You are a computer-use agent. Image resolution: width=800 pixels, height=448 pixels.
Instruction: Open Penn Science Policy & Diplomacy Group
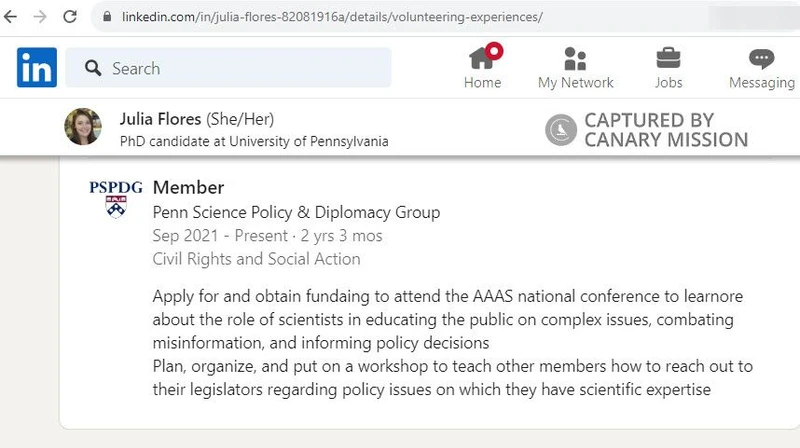296,212
